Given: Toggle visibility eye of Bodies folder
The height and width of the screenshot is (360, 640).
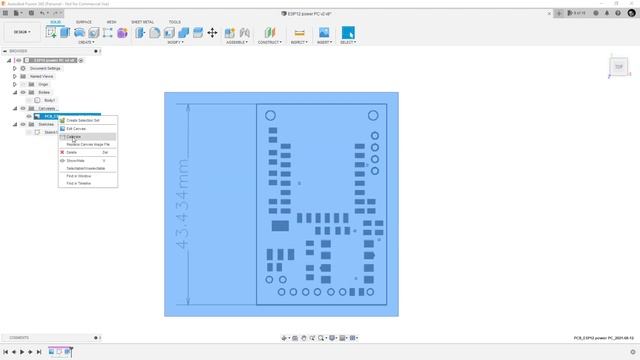Looking at the screenshot, I should pos(23,92).
